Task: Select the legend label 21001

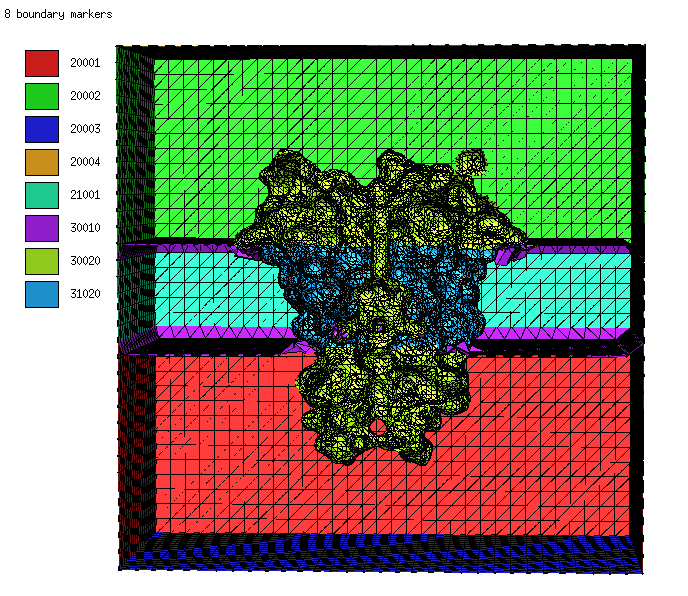Action: click(x=85, y=195)
